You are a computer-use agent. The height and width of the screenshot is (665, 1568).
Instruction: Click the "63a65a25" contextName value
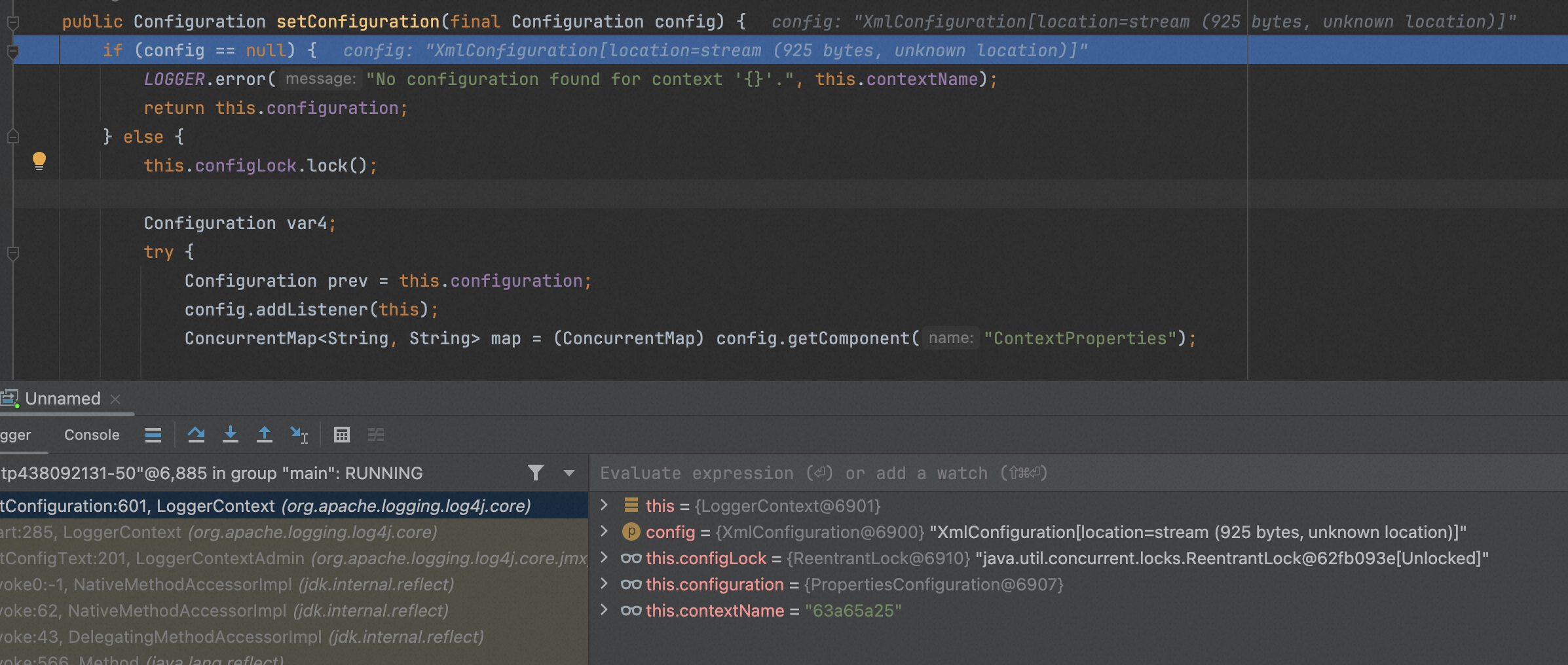853,611
